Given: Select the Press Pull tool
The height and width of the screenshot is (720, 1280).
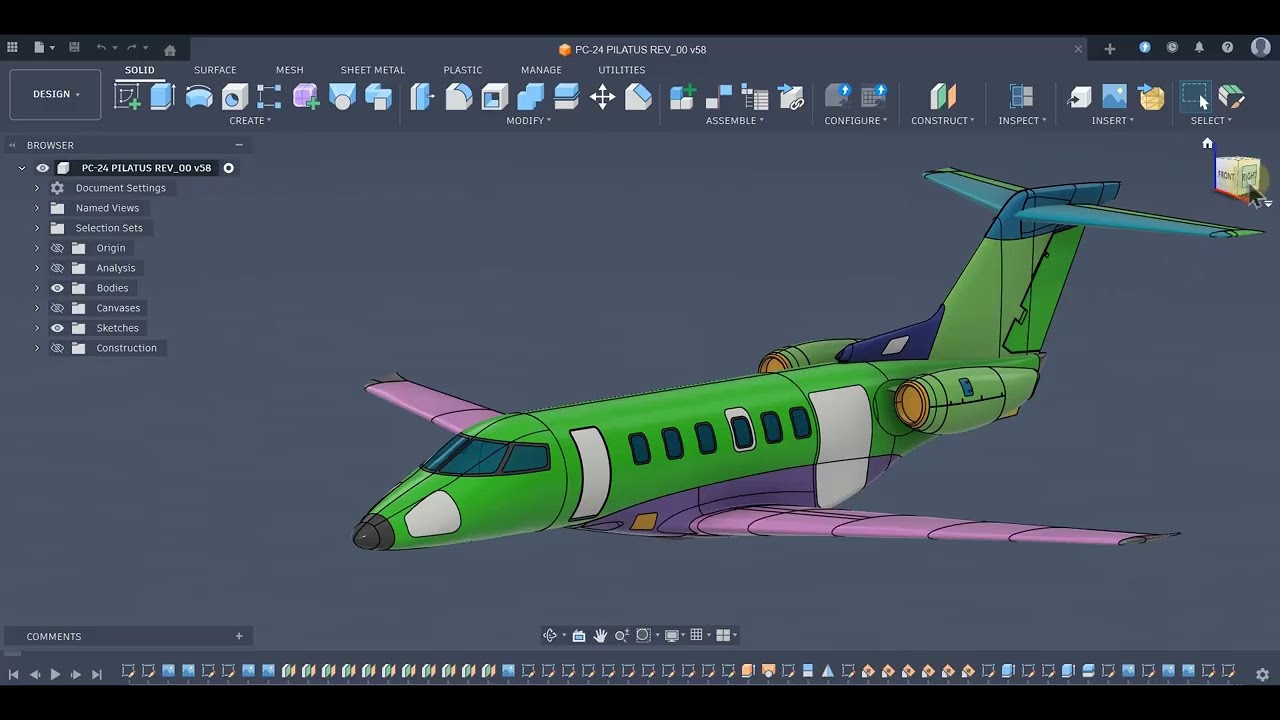Looking at the screenshot, I should 422,96.
